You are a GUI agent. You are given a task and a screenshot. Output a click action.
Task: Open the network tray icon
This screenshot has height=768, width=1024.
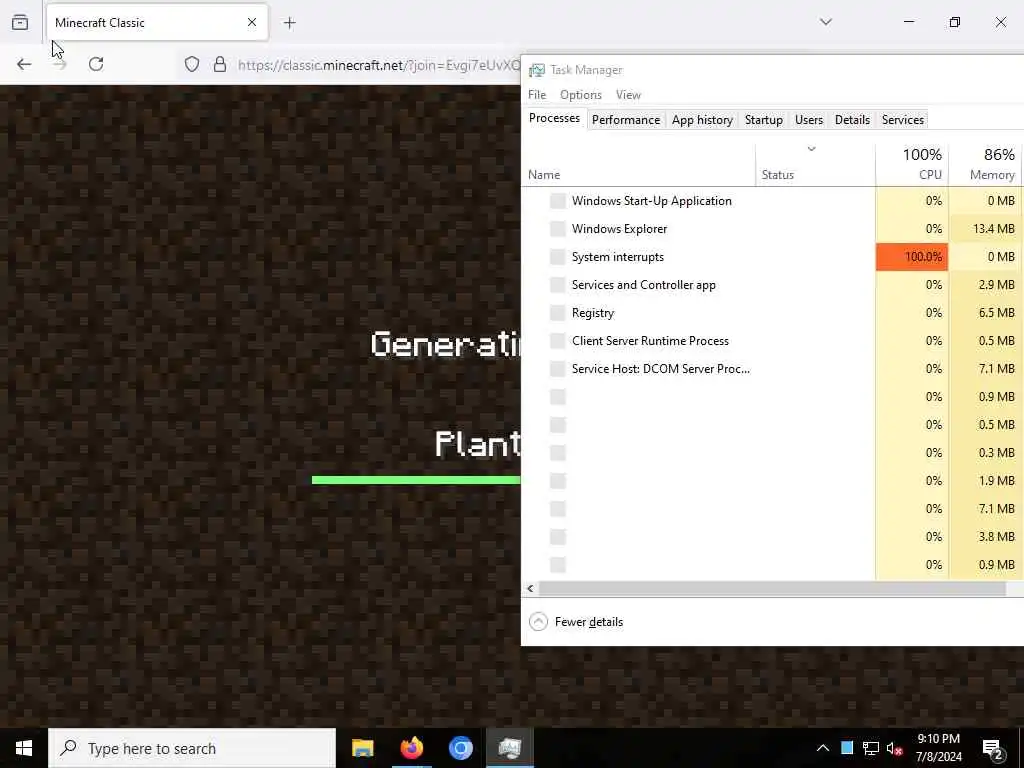[871, 748]
